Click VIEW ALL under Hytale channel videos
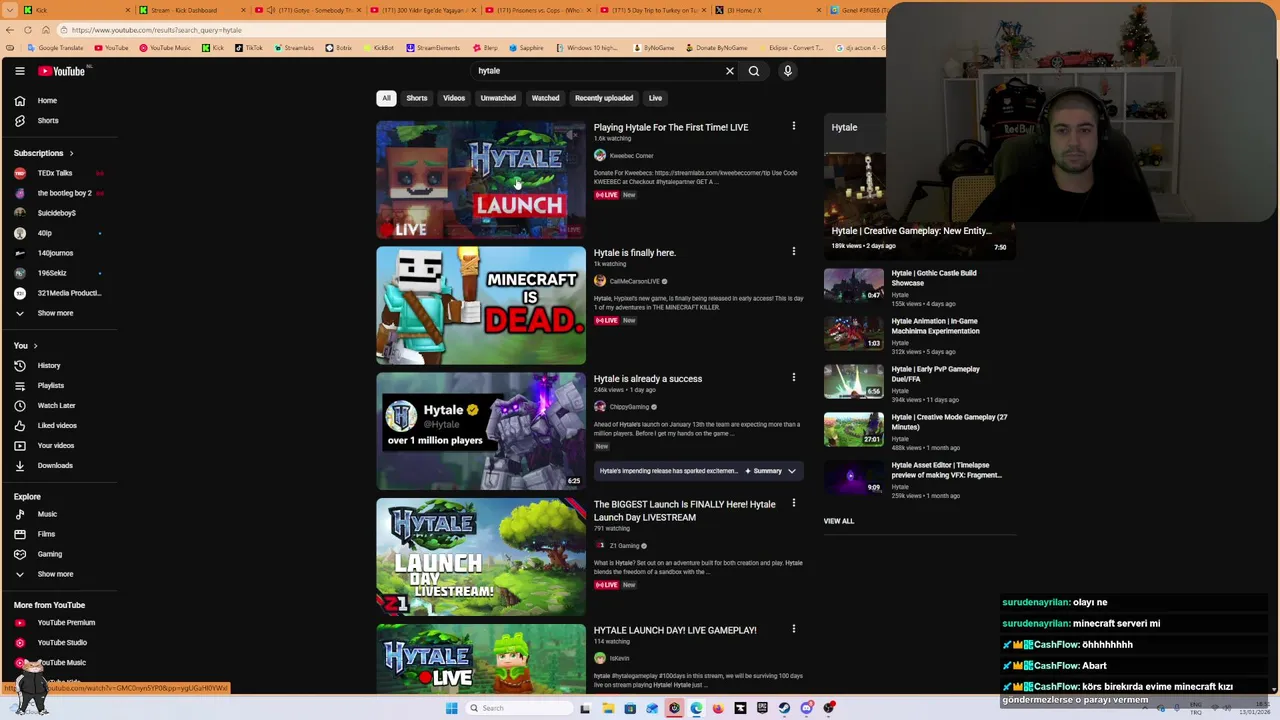Image resolution: width=1280 pixels, height=720 pixels. pyautogui.click(x=839, y=521)
